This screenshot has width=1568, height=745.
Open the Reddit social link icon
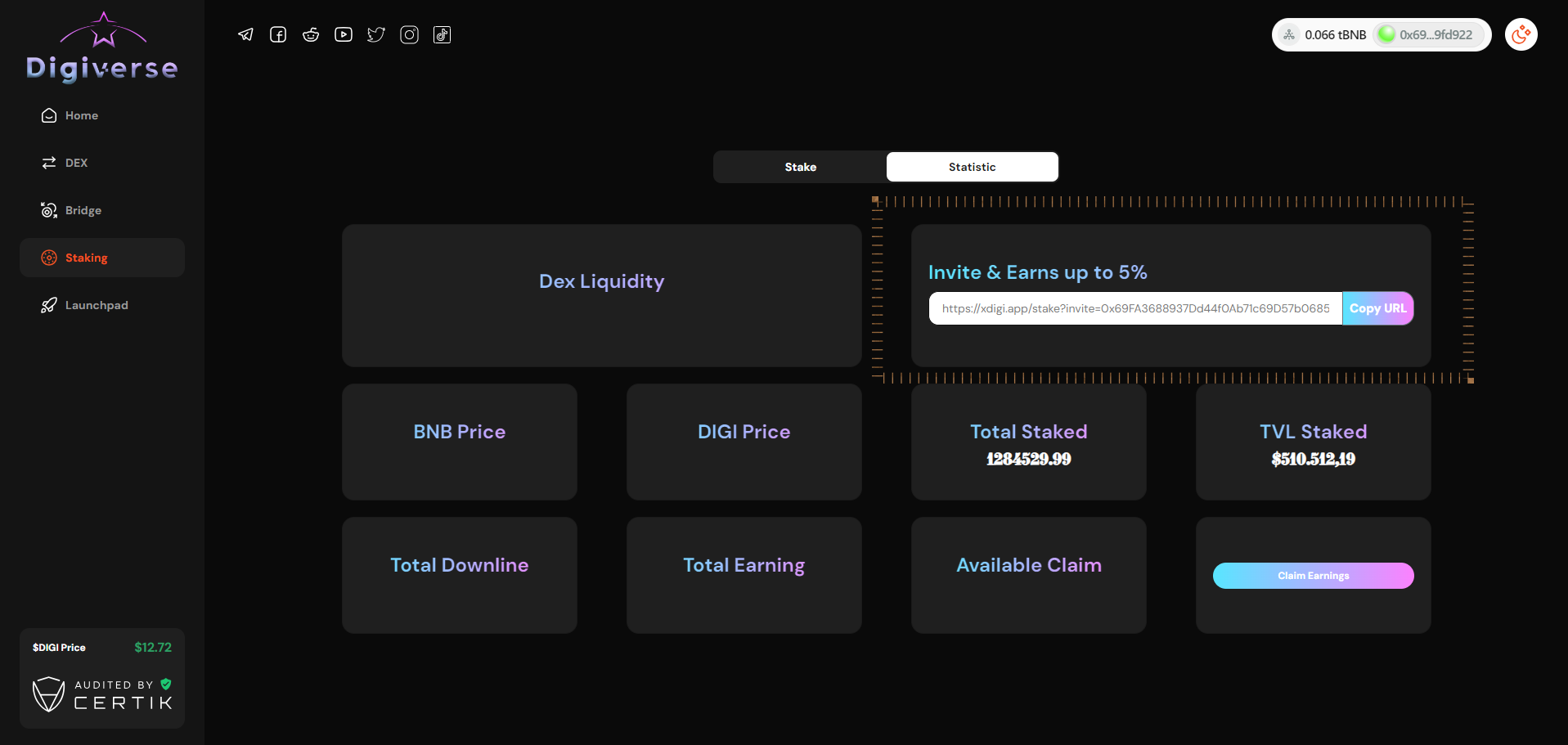[x=311, y=34]
